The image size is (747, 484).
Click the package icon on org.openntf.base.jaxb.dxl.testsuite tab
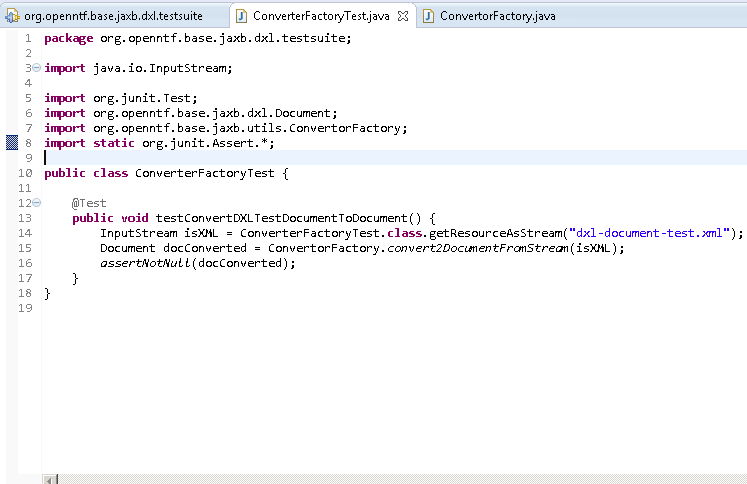click(12, 16)
